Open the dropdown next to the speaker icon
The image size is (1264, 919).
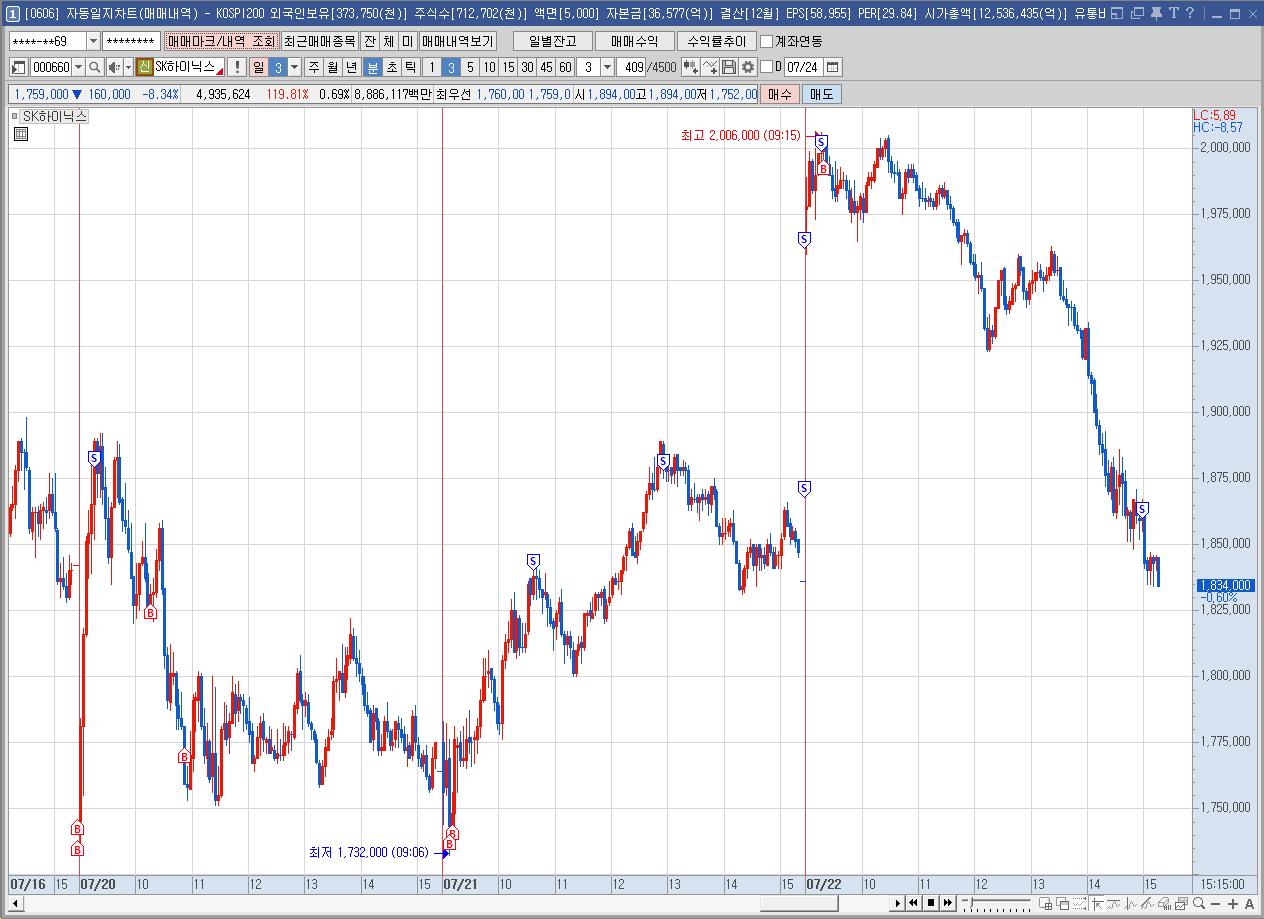(x=128, y=67)
